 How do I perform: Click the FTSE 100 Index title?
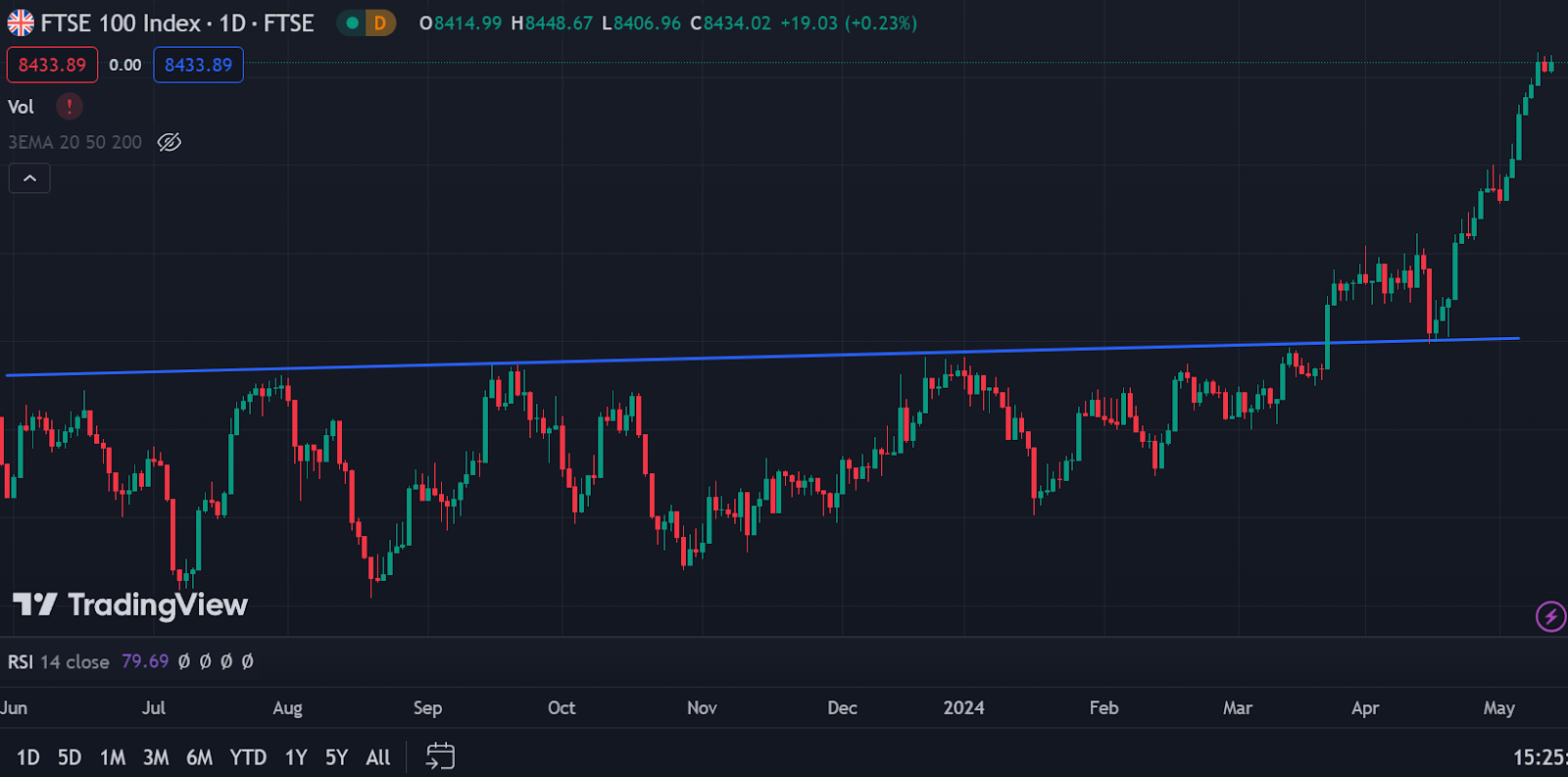pos(121,23)
